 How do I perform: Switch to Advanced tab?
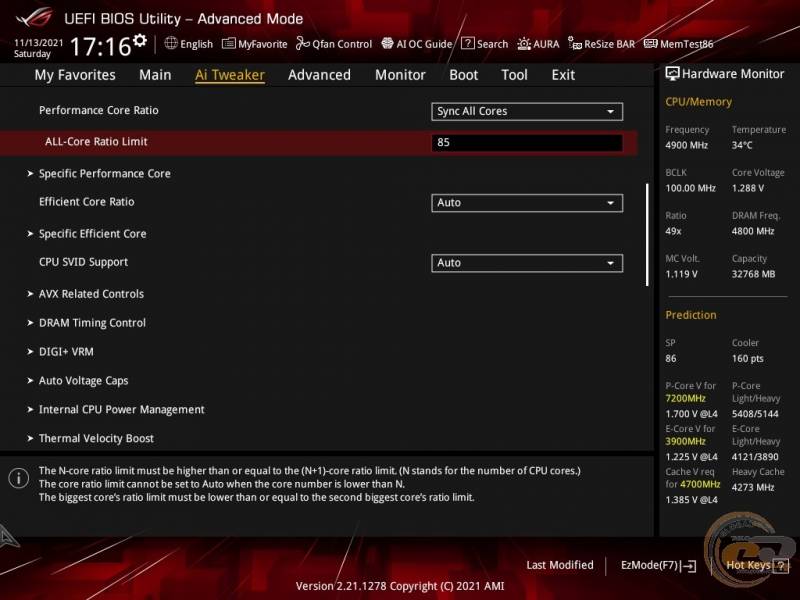[x=319, y=75]
